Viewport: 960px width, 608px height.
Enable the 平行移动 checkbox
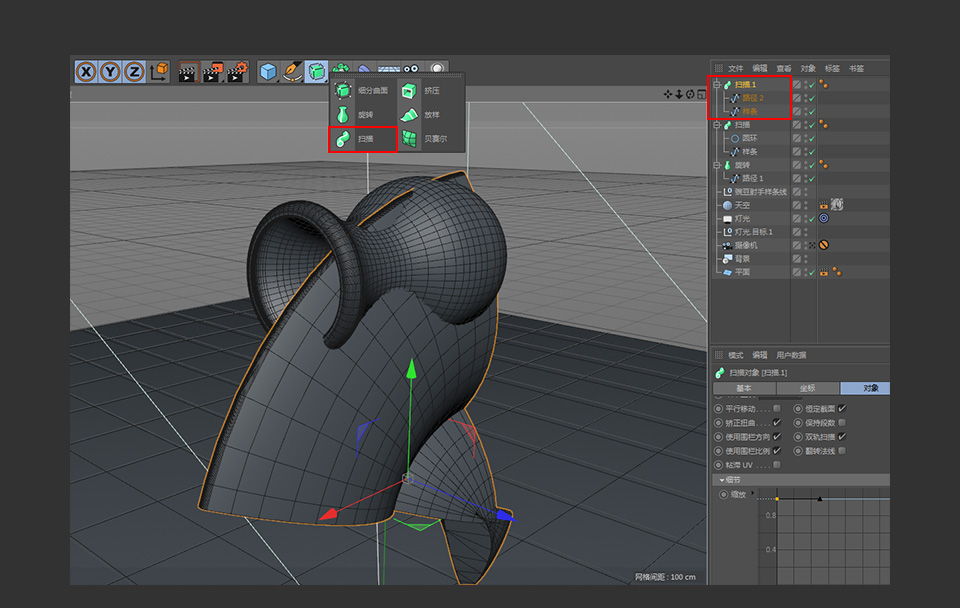[777, 408]
